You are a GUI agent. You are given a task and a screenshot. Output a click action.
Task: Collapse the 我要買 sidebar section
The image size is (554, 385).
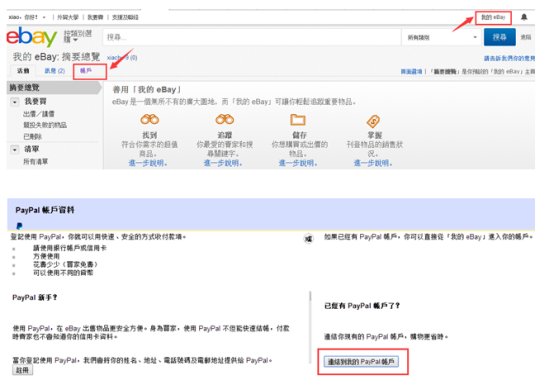pyautogui.click(x=14, y=102)
